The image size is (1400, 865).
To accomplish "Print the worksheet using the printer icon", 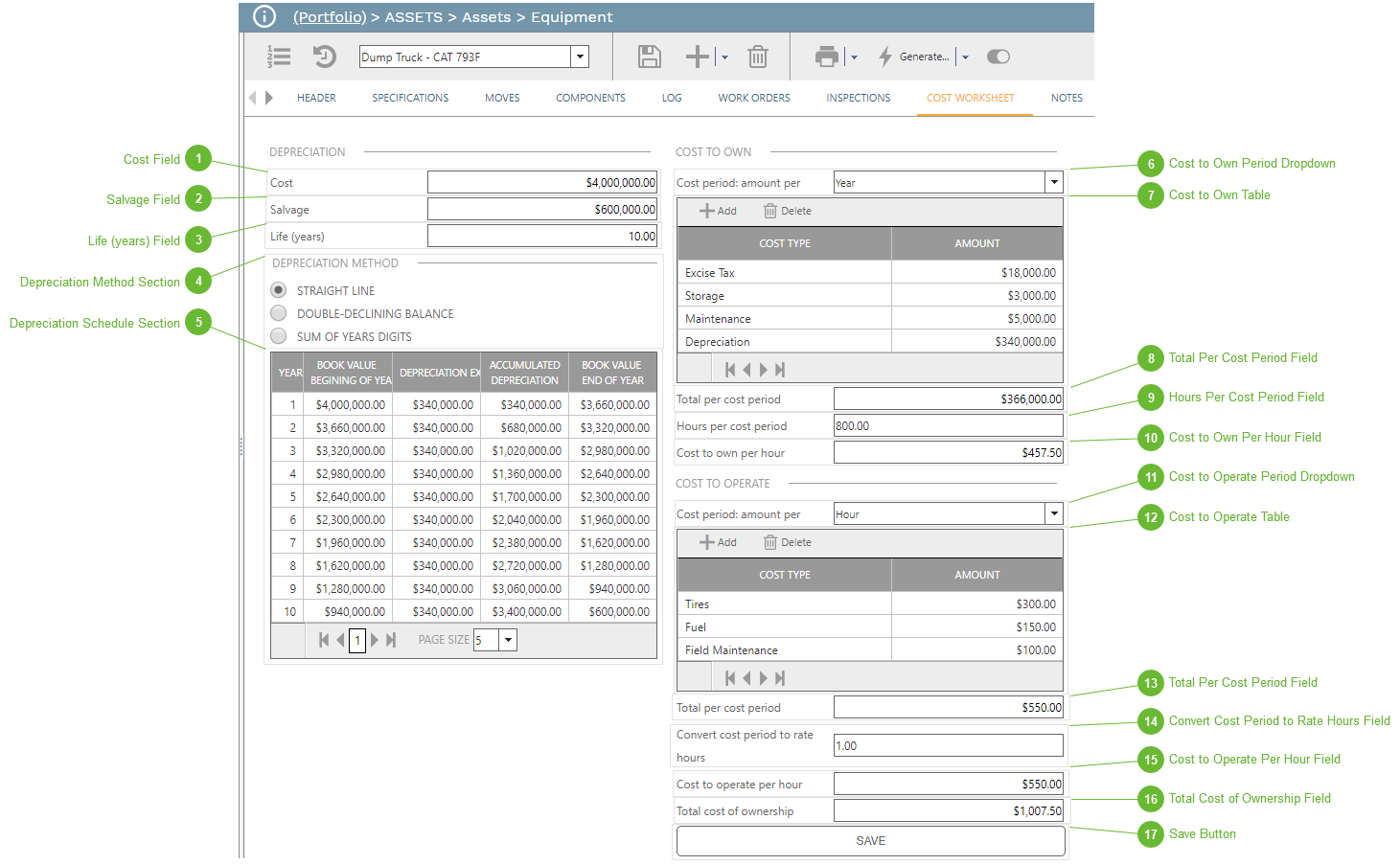I will 825,57.
